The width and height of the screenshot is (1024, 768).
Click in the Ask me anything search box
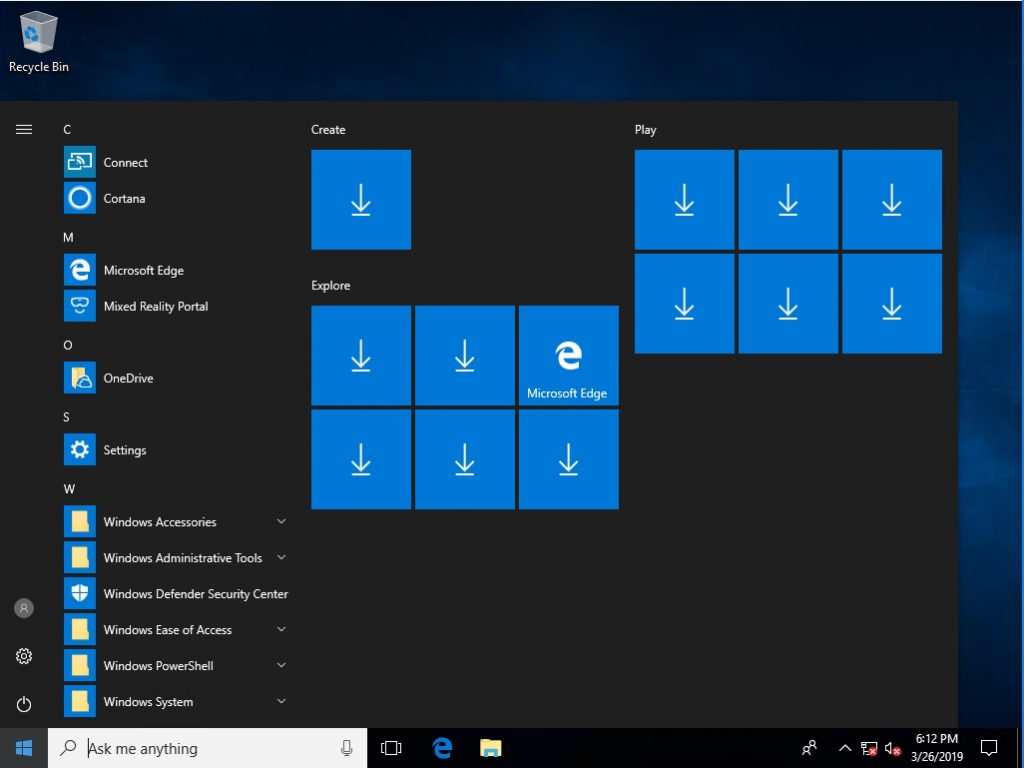209,748
